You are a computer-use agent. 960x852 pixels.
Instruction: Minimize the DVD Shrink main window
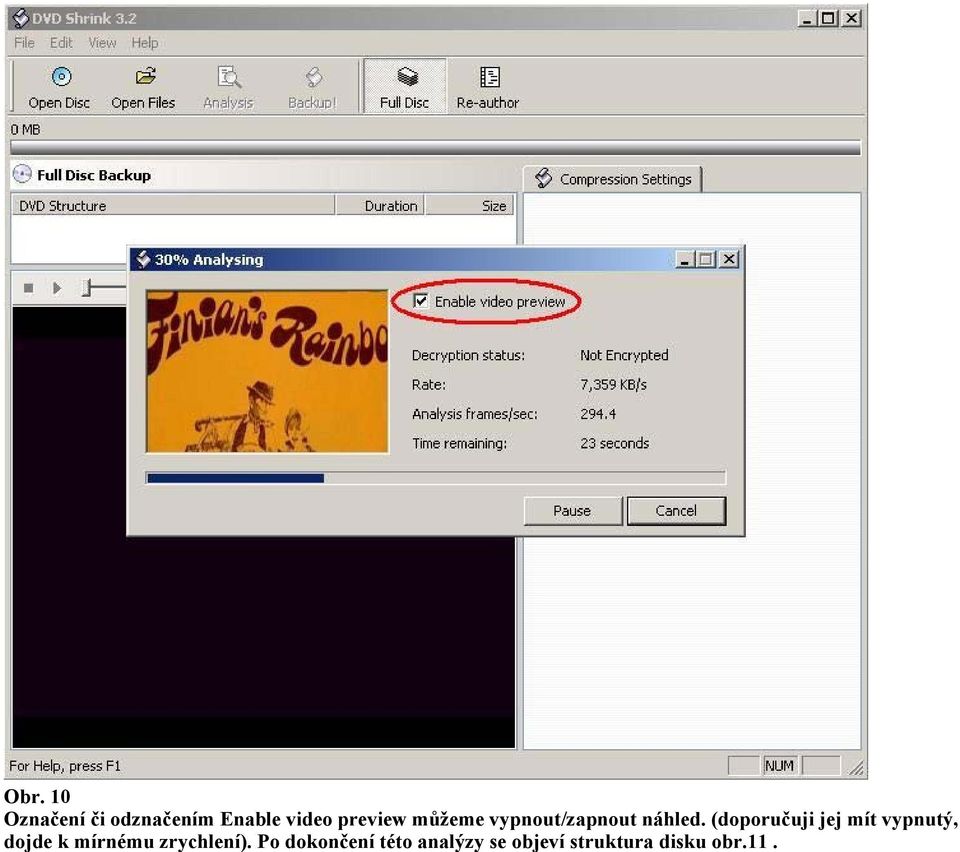[x=807, y=18]
